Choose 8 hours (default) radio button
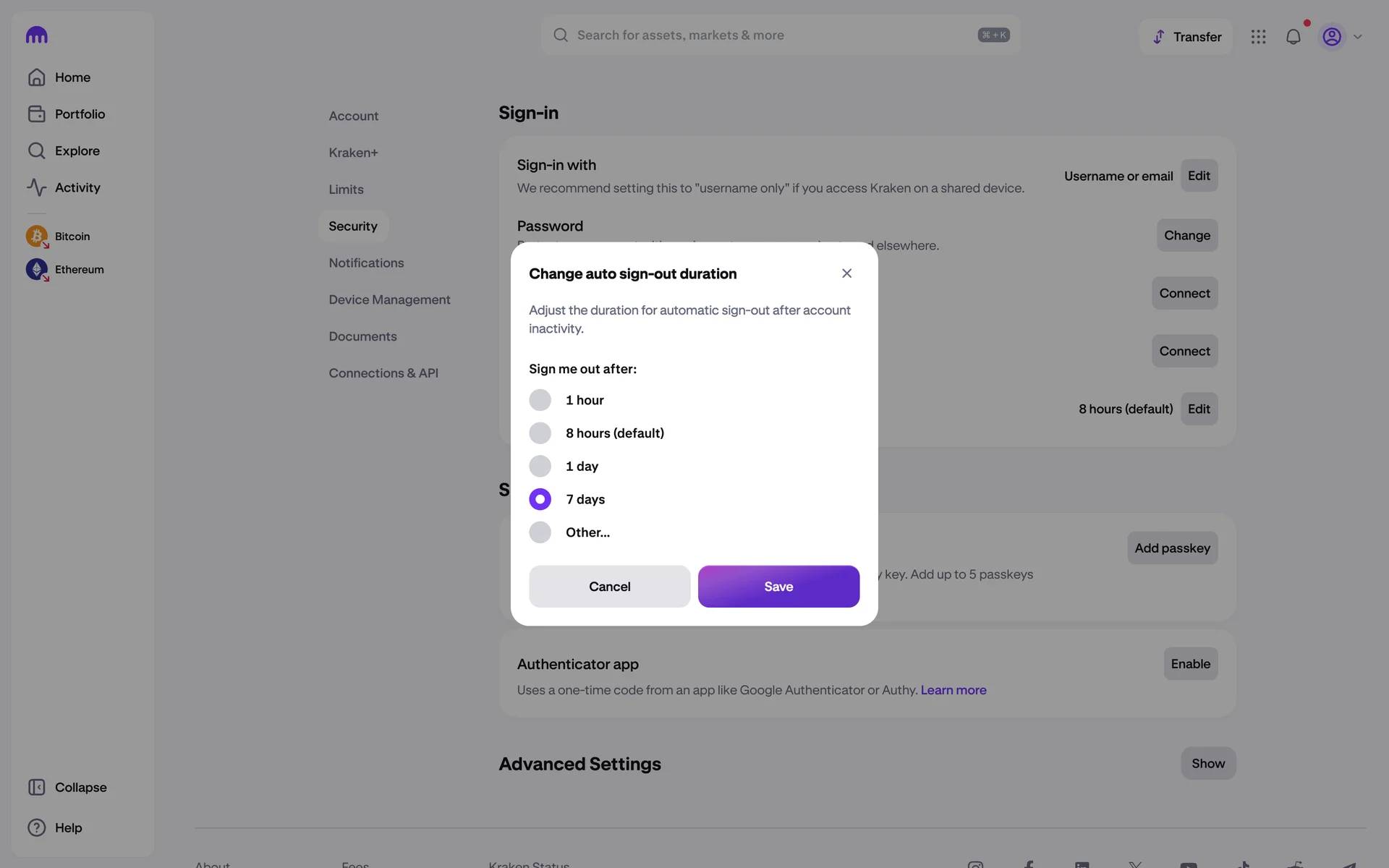 coord(540,433)
